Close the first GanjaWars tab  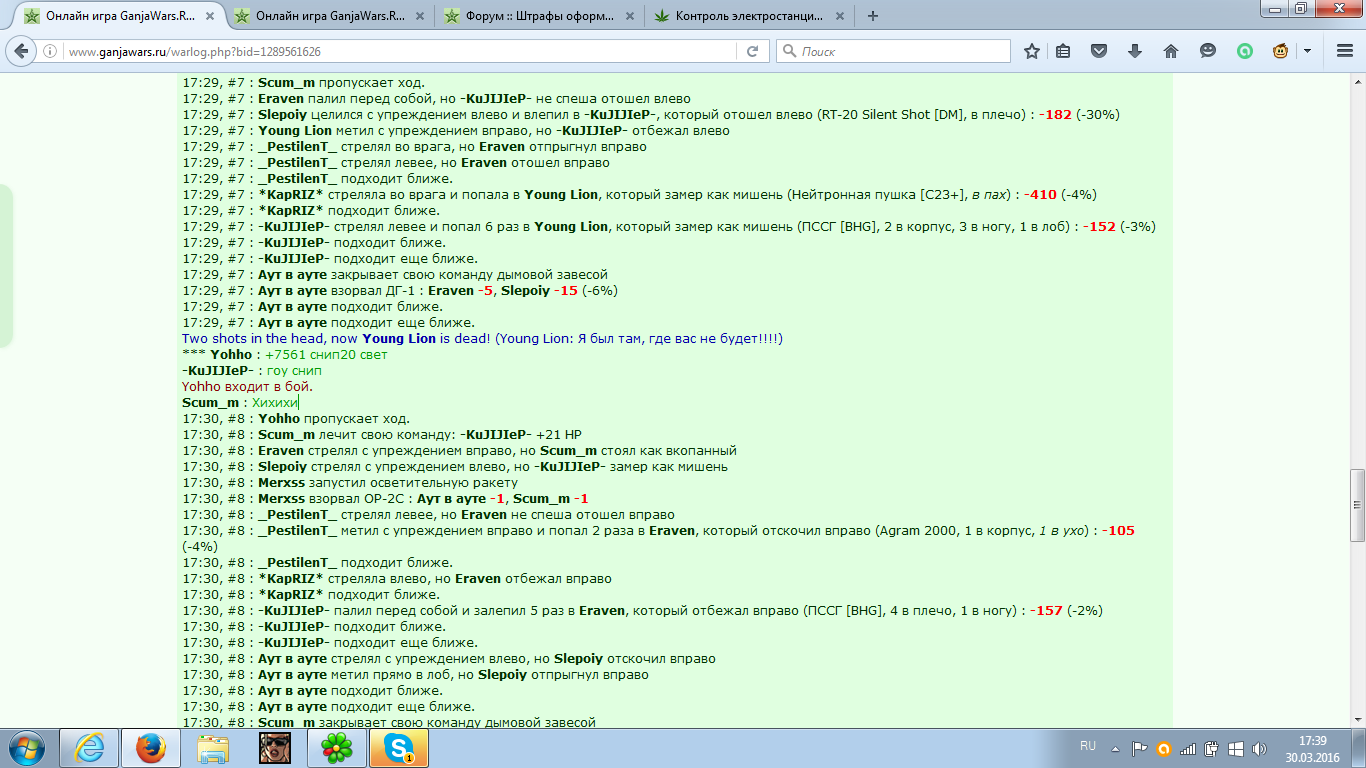click(209, 16)
